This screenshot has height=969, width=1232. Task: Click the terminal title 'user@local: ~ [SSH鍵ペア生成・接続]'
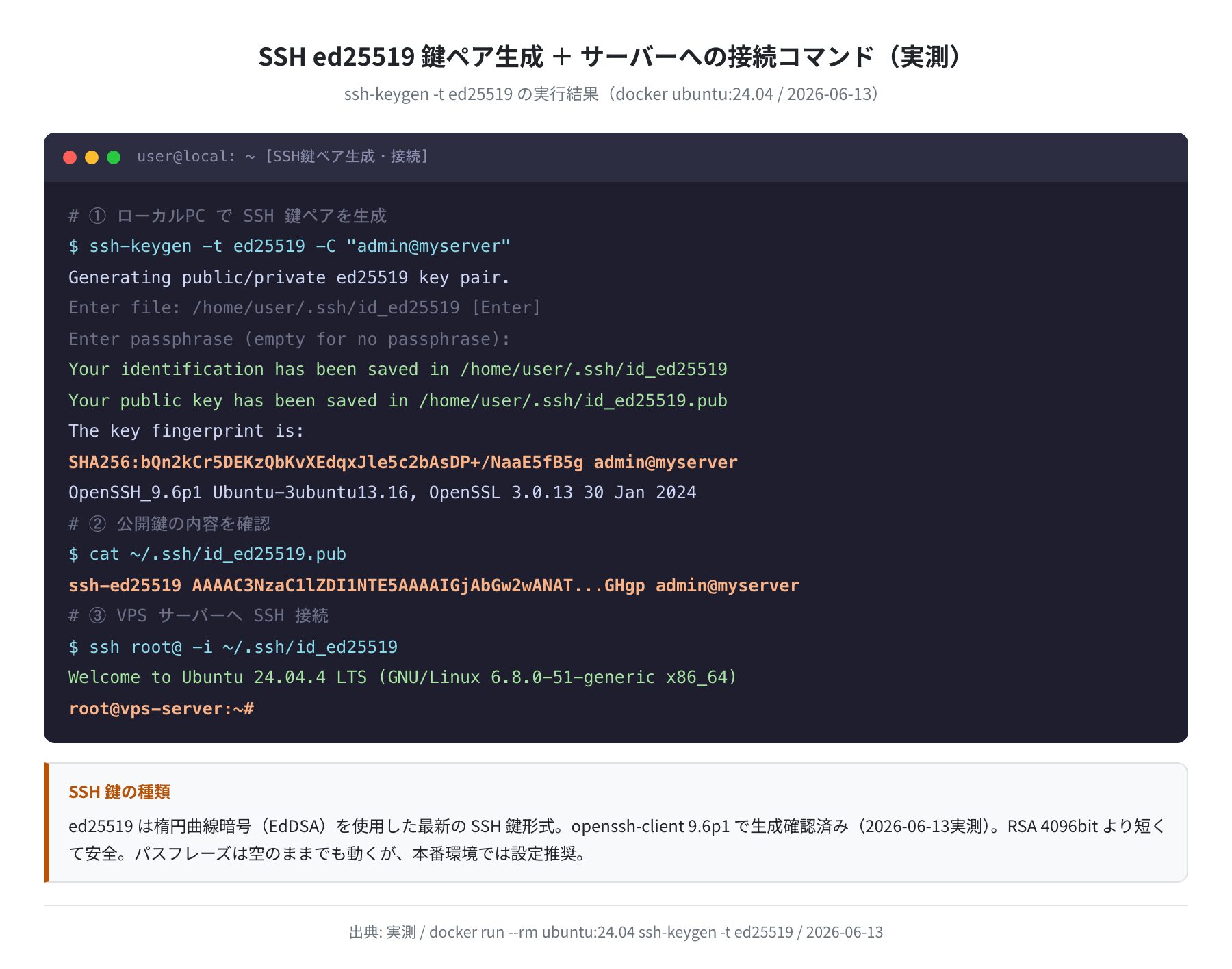[x=282, y=157]
